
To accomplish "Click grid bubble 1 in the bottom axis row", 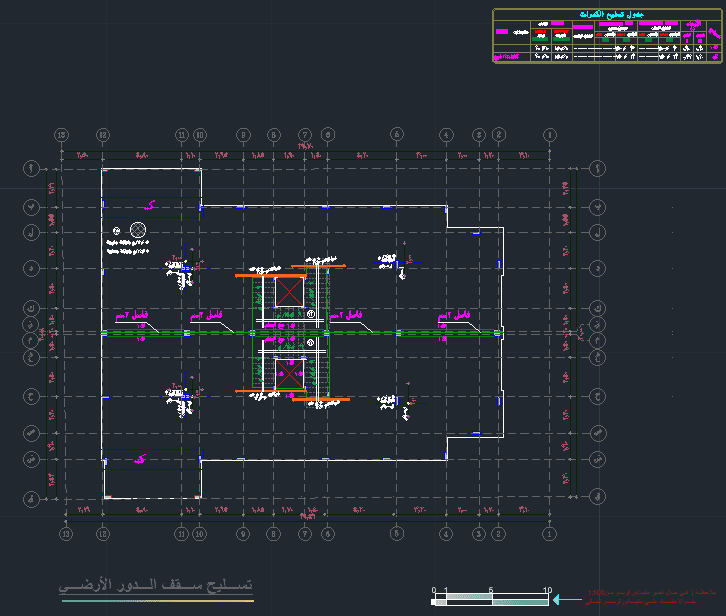I will click(x=549, y=534).
